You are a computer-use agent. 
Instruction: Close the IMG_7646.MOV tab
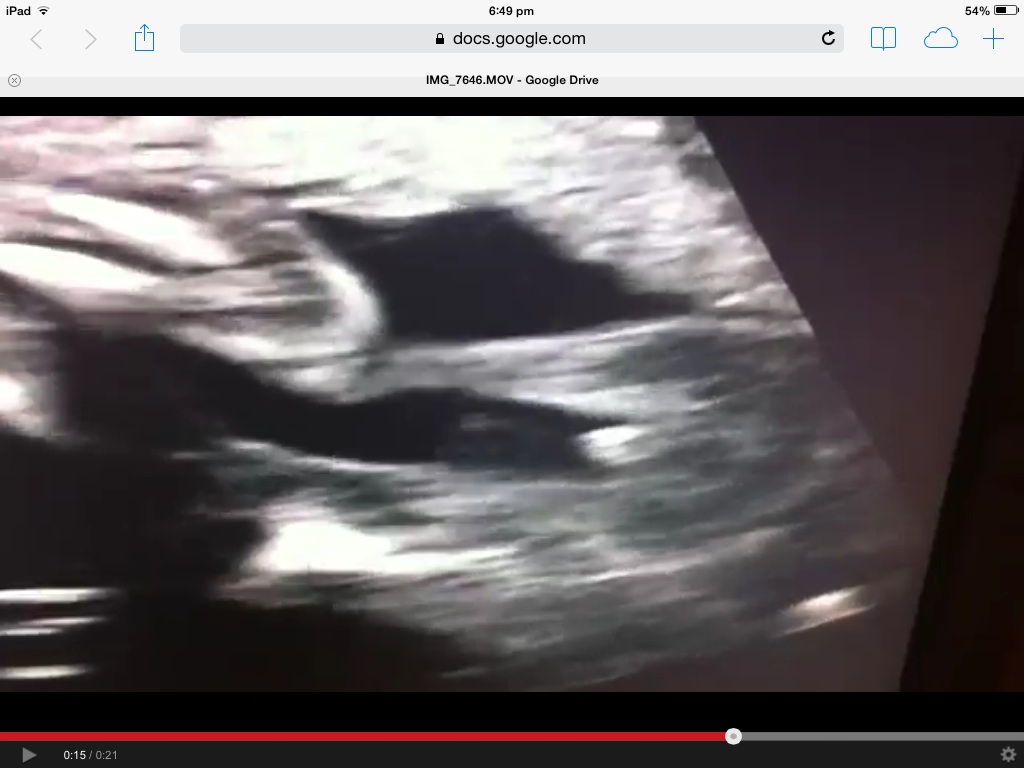click(x=14, y=80)
